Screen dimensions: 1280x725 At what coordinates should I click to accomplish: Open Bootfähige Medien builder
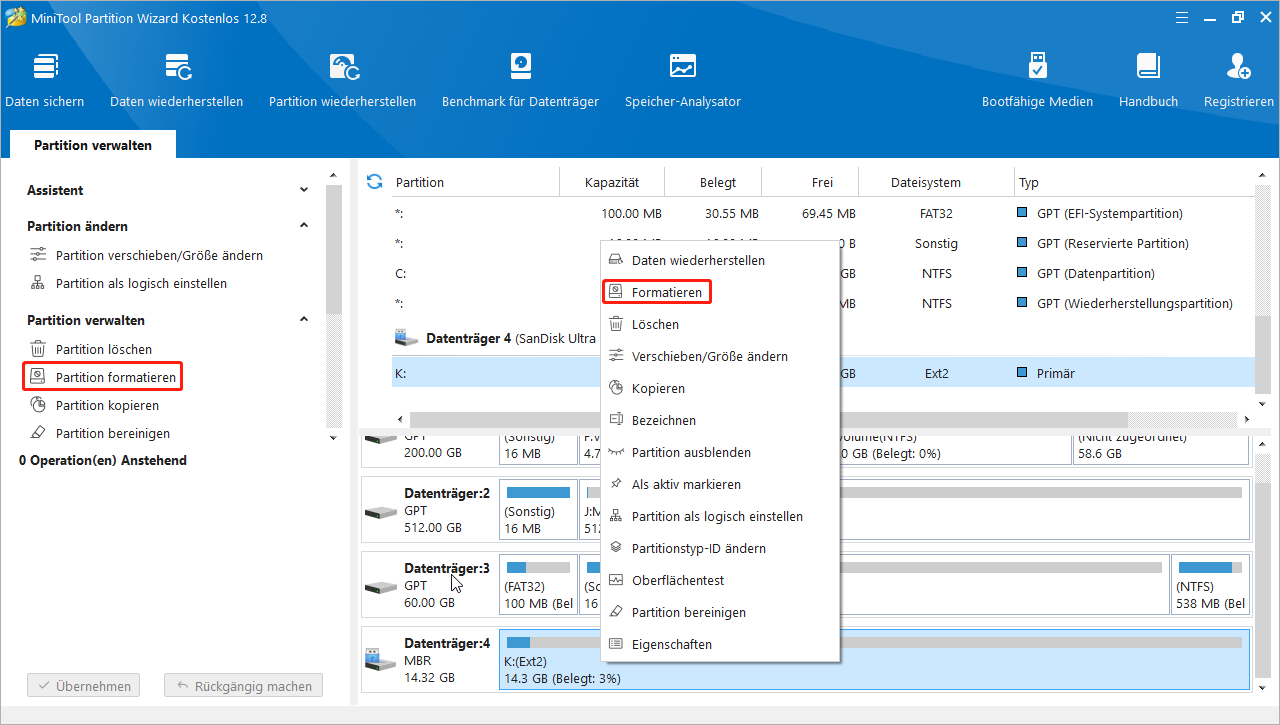(1037, 81)
